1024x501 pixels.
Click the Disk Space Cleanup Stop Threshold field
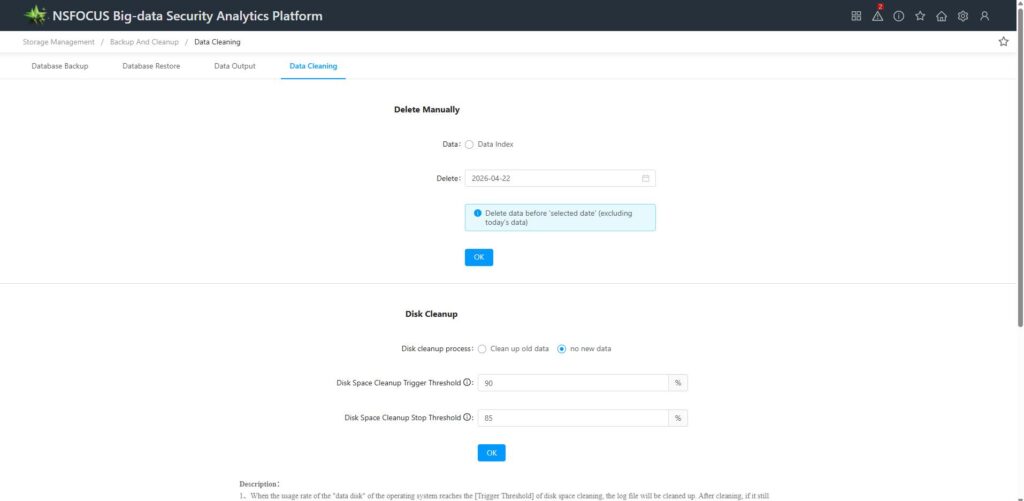click(x=573, y=418)
